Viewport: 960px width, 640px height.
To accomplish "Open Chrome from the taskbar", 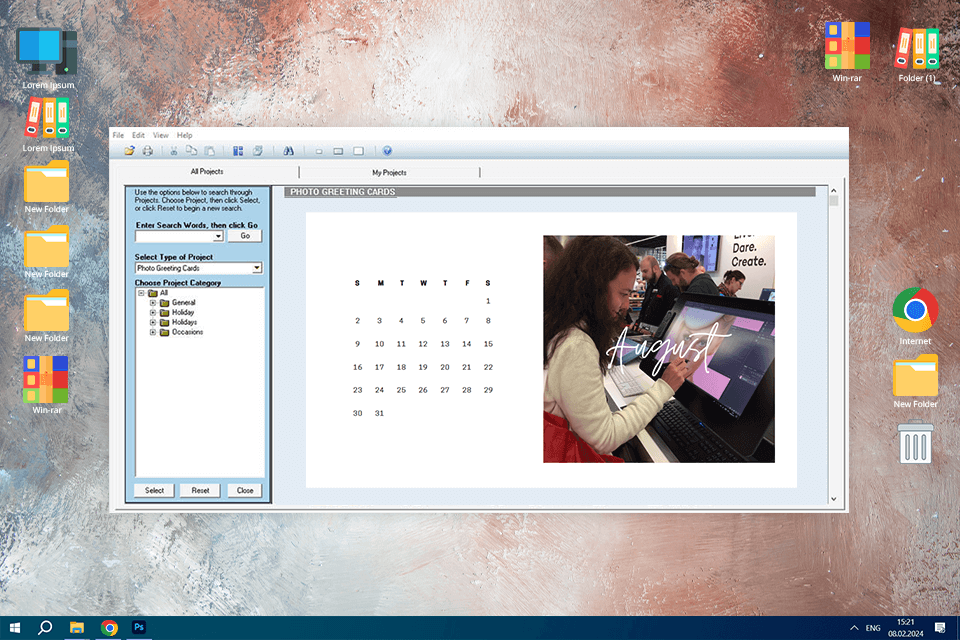I will [x=109, y=628].
